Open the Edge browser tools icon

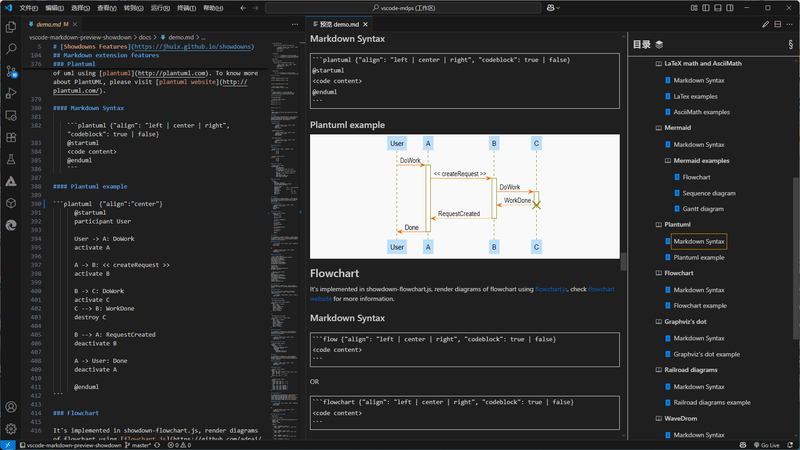11,225
